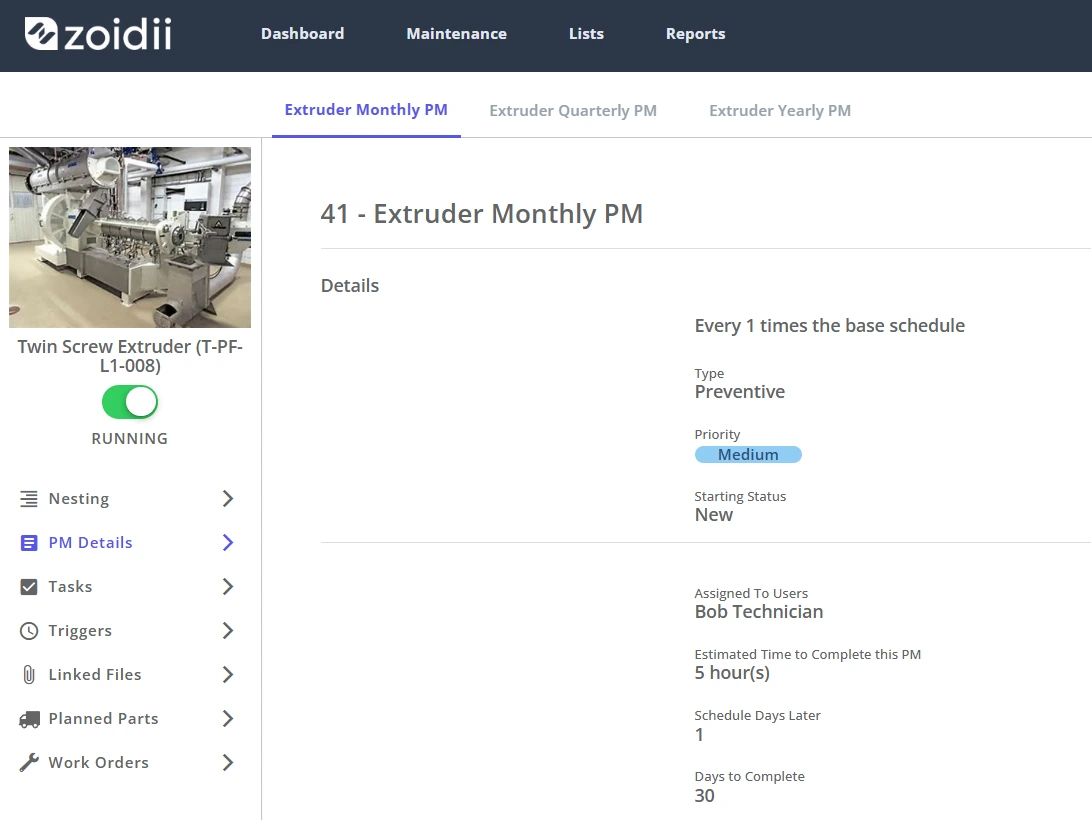Click the Schedule Days Later value 1
The image size is (1092, 820).
tap(699, 734)
